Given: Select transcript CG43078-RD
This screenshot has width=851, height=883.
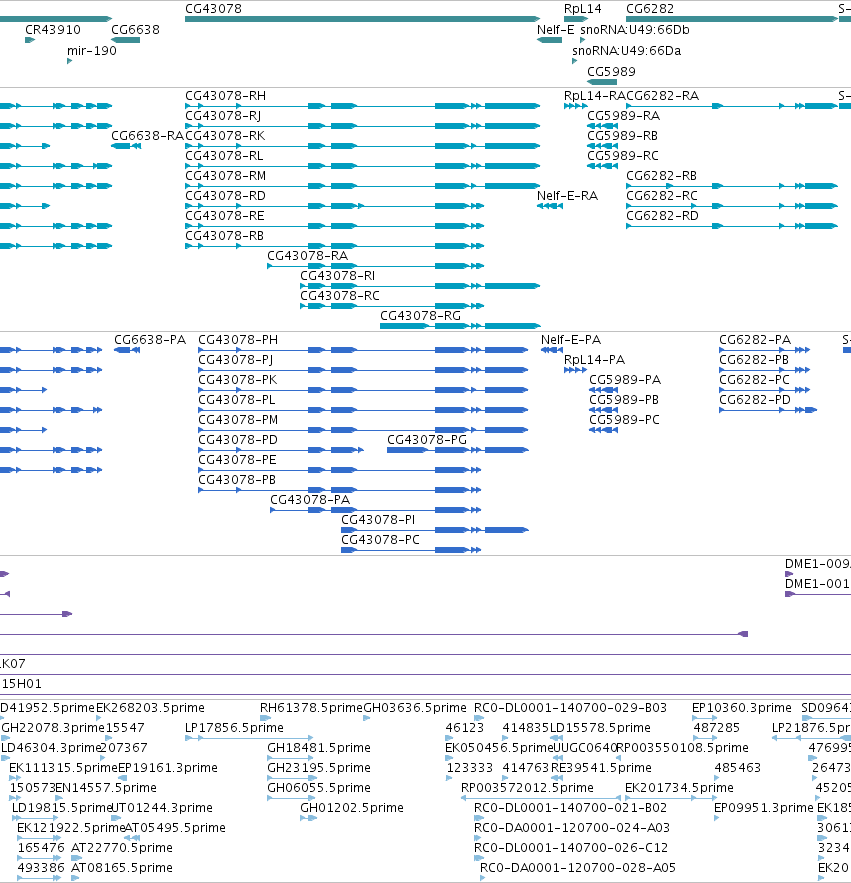Looking at the screenshot, I should (x=225, y=196).
